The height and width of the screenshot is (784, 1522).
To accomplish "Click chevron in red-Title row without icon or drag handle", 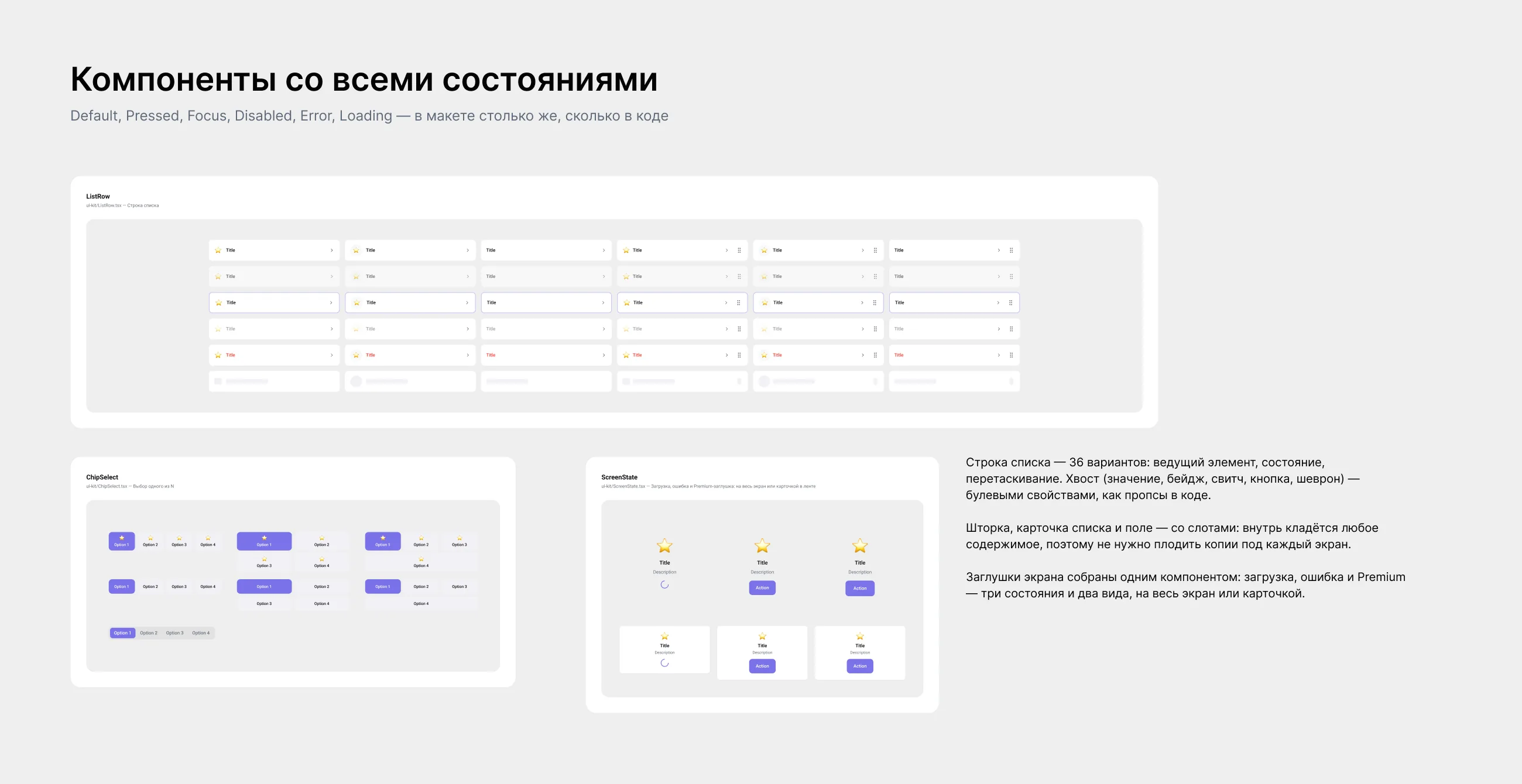I will click(604, 355).
